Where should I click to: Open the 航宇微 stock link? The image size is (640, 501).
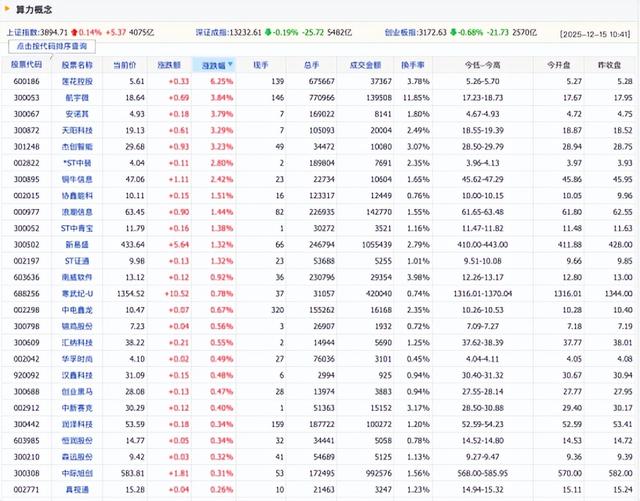point(77,98)
